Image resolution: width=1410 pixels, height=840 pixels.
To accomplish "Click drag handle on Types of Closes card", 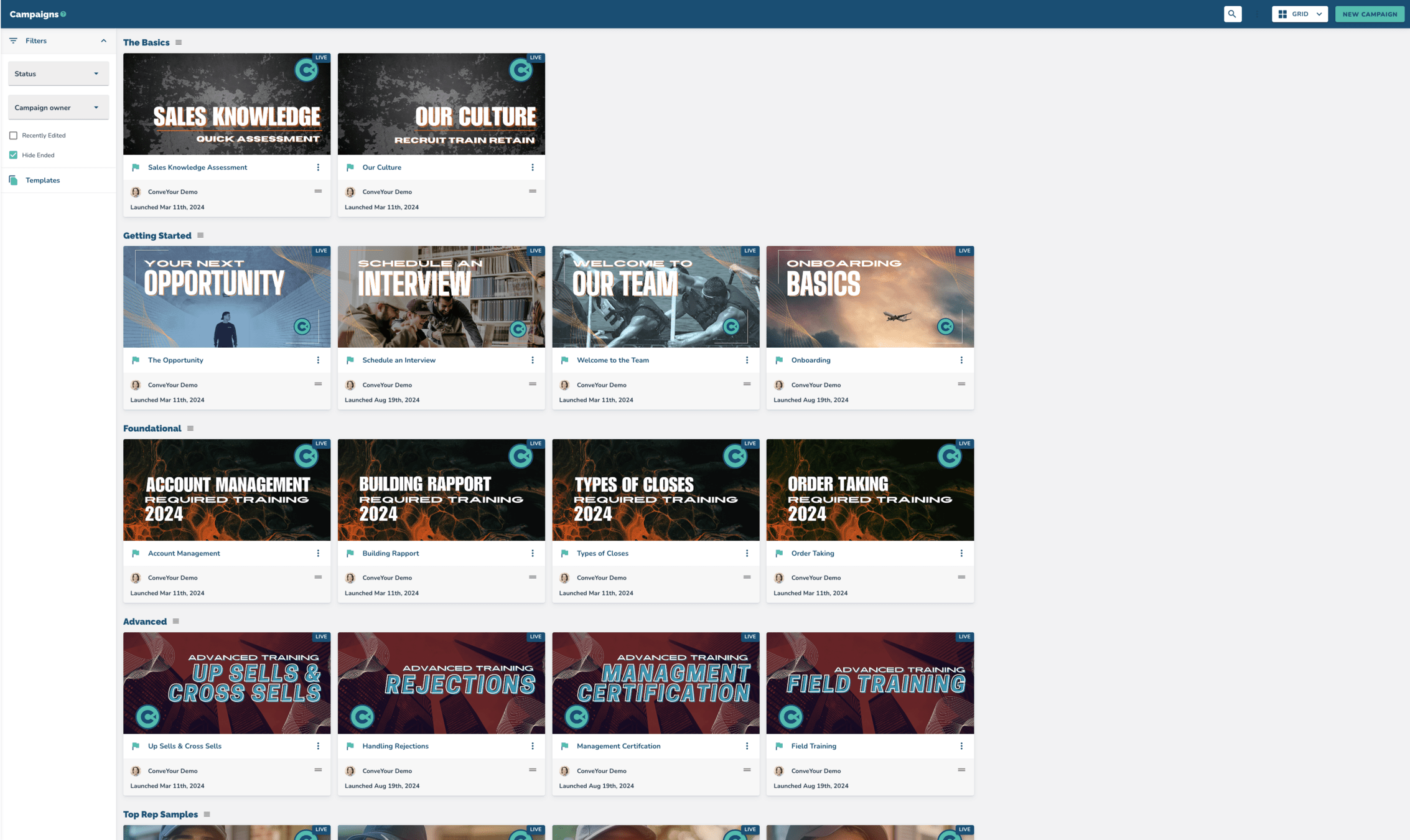I will pyautogui.click(x=747, y=577).
